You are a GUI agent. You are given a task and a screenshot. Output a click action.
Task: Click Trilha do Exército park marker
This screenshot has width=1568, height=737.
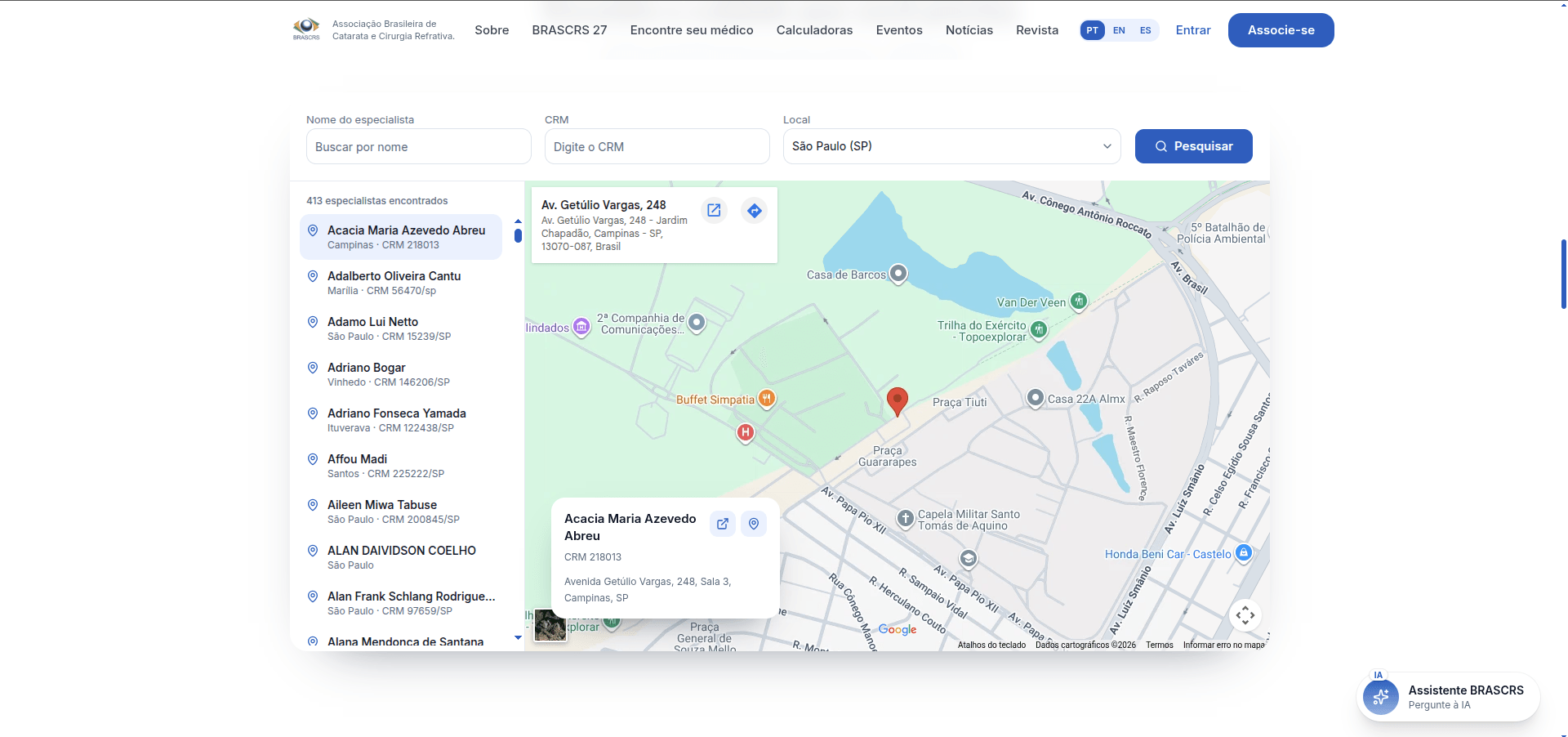[x=1039, y=329]
